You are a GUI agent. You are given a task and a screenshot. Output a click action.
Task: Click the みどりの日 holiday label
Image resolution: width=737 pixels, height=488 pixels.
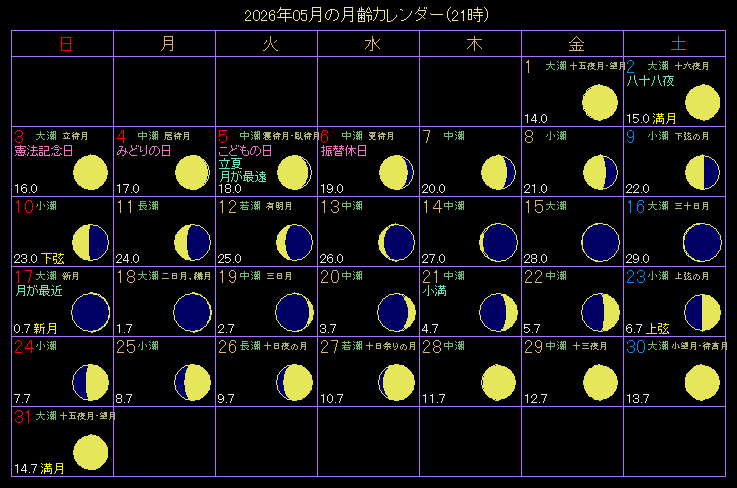pos(143,151)
